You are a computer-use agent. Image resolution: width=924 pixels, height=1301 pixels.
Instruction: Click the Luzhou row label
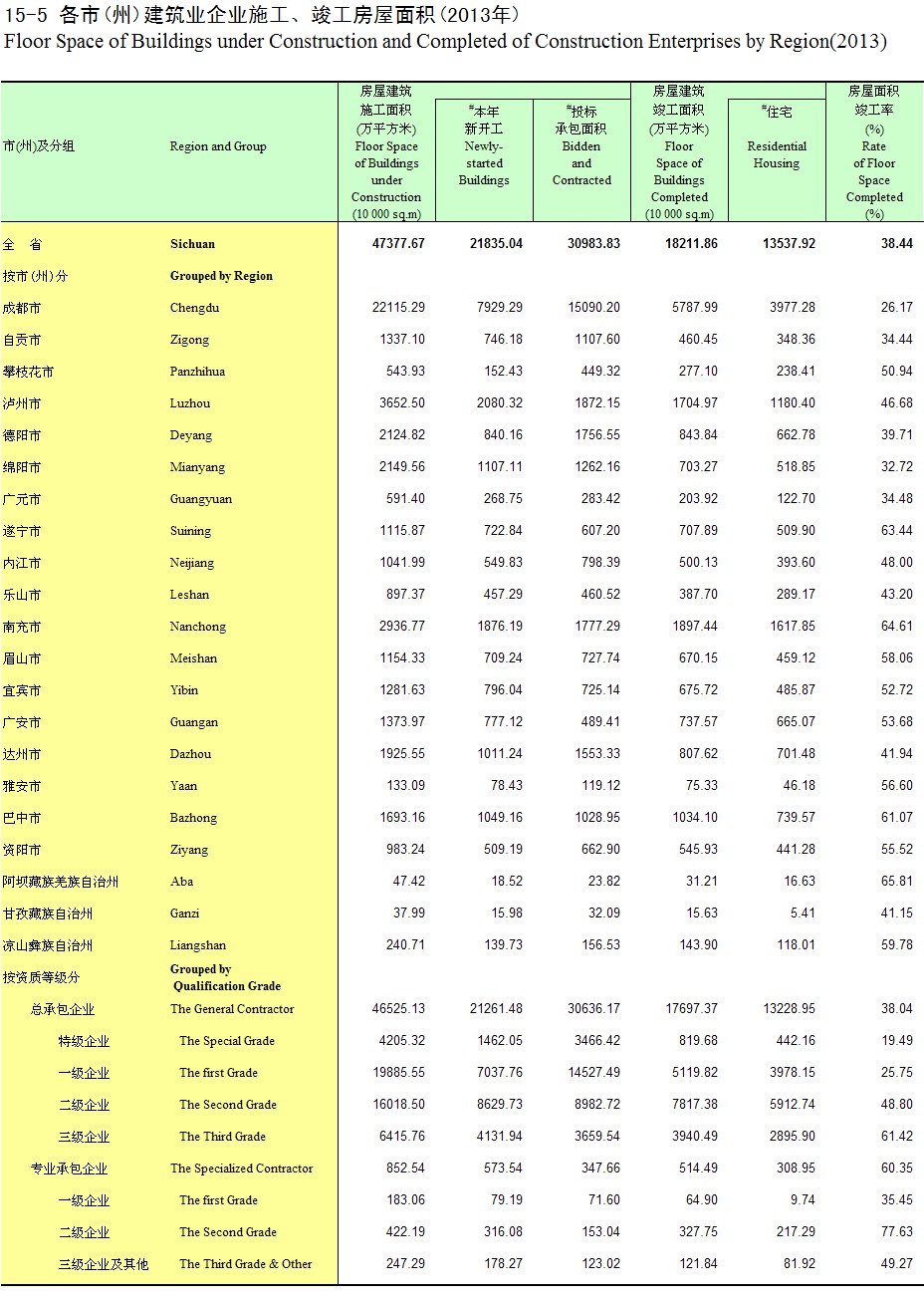pyautogui.click(x=190, y=403)
